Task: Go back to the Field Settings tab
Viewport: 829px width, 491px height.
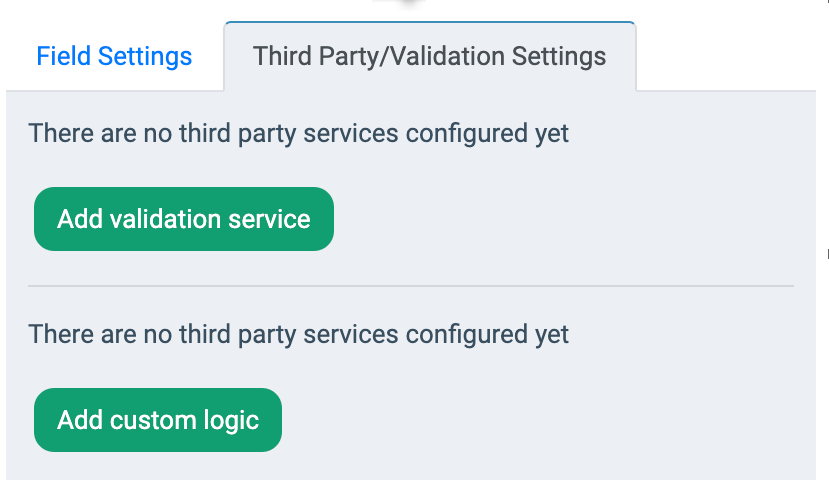Action: point(114,56)
